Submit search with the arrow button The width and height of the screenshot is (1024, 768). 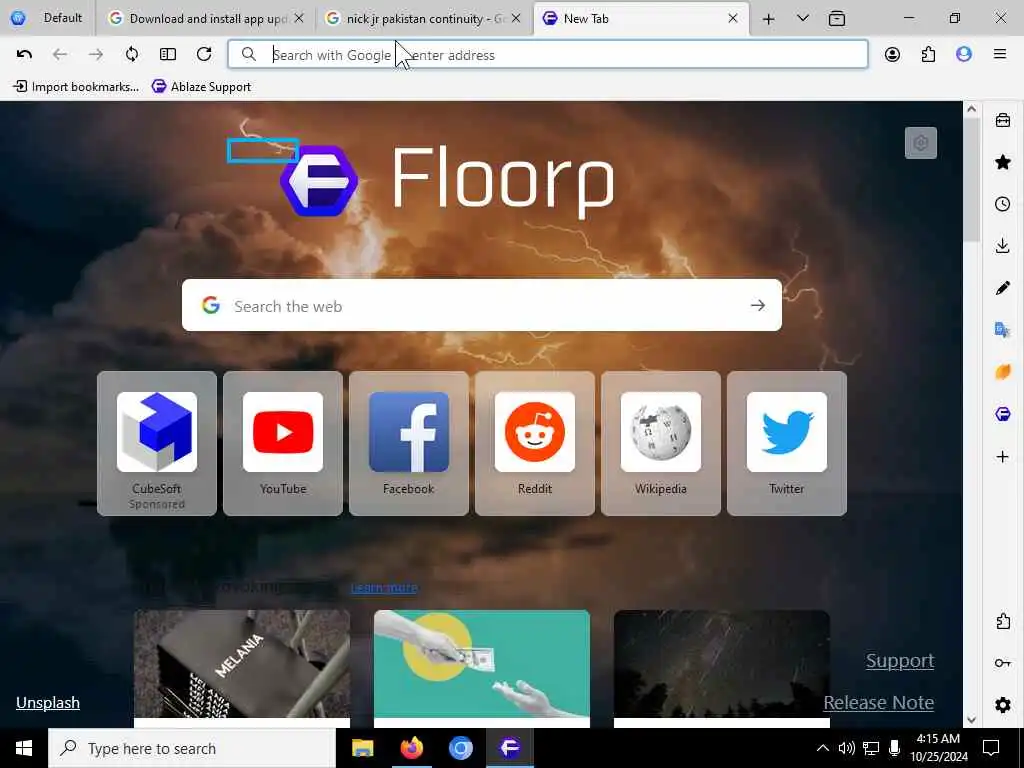(x=758, y=305)
